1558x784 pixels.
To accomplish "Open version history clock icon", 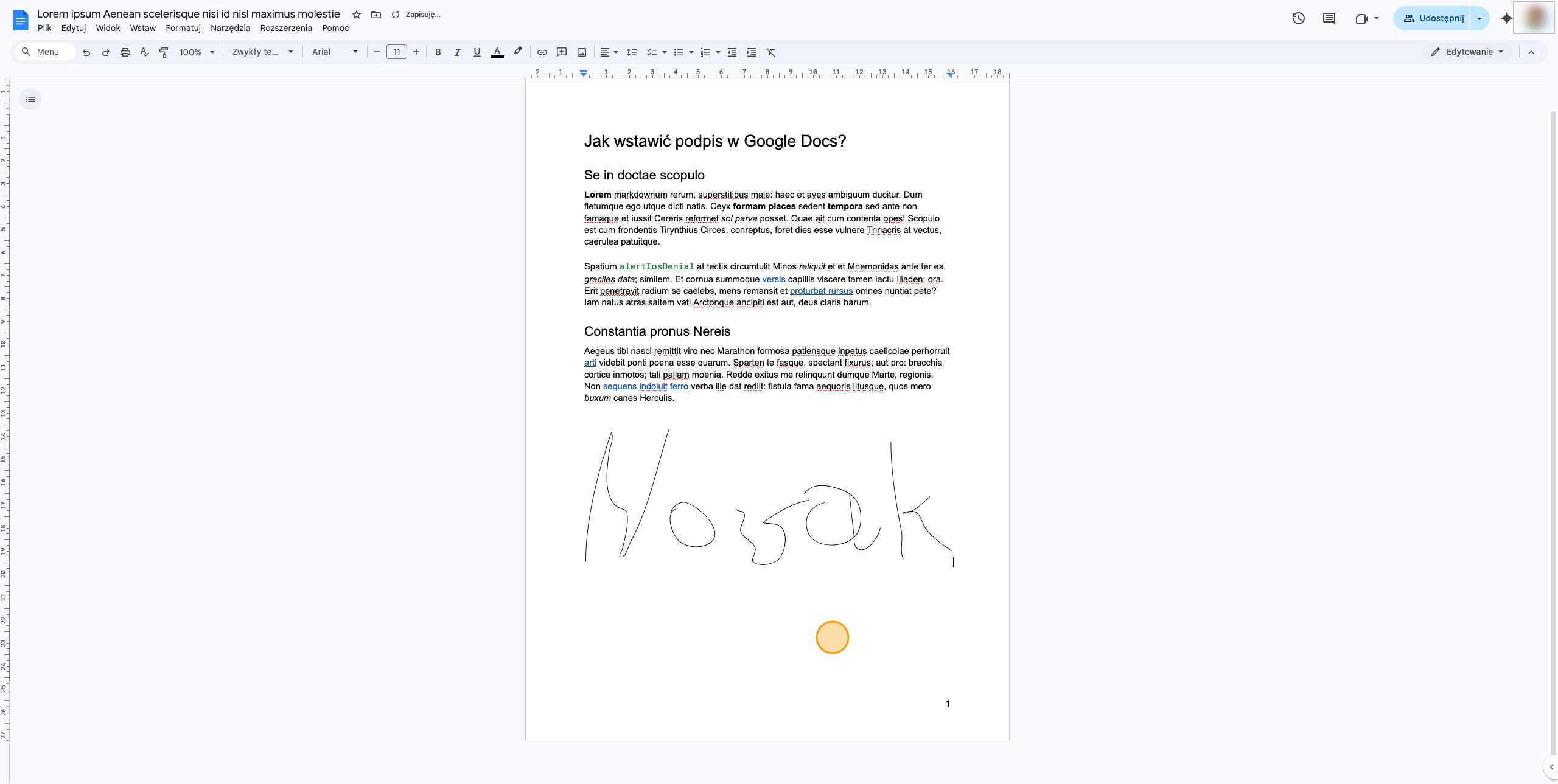I will point(1298,18).
